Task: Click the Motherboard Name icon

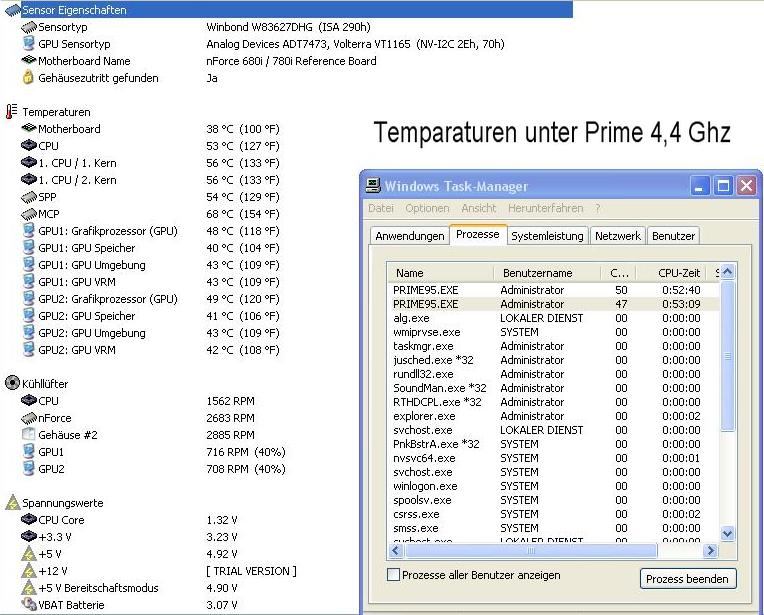Action: point(29,60)
